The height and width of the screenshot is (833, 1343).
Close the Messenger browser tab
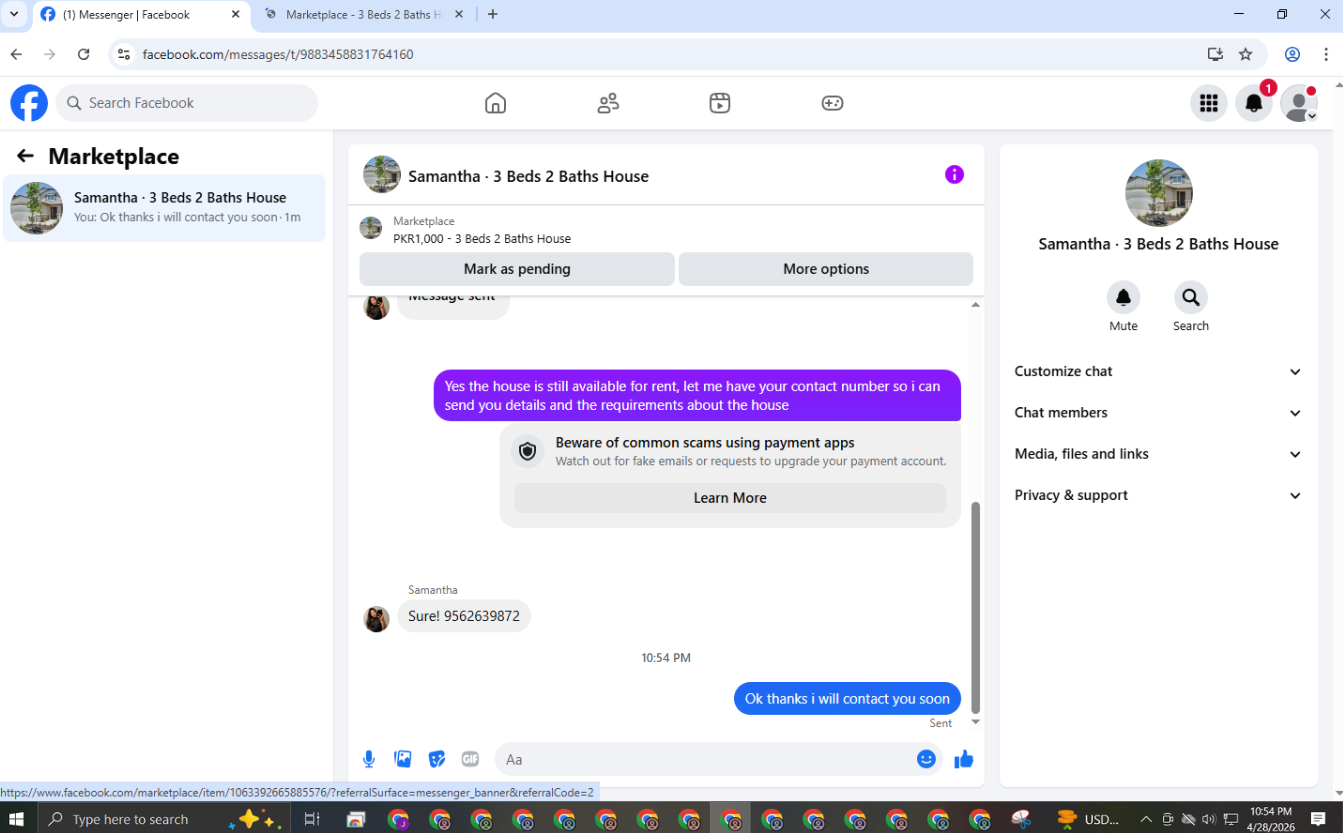(236, 15)
